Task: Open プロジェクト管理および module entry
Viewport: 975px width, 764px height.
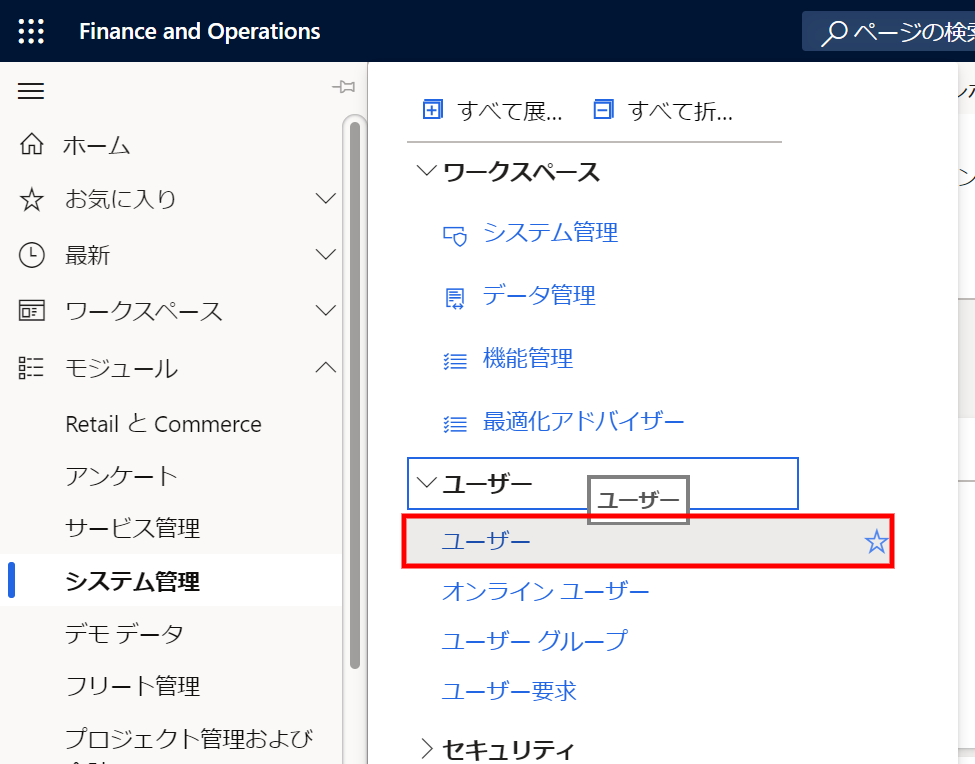Action: 189,739
